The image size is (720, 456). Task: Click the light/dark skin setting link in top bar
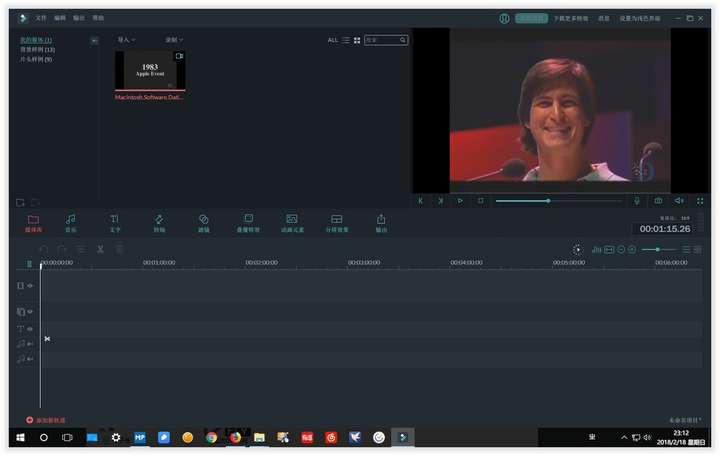click(x=640, y=18)
